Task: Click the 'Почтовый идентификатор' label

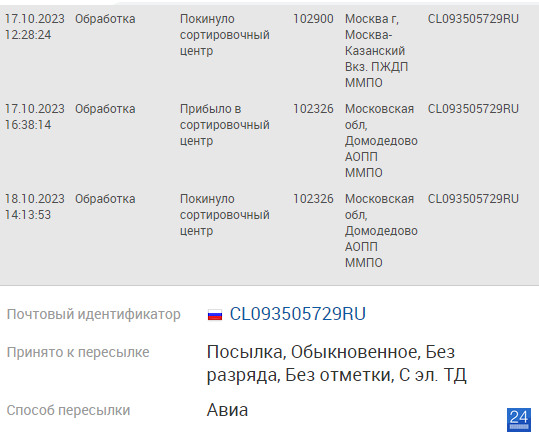Action: click(94, 315)
